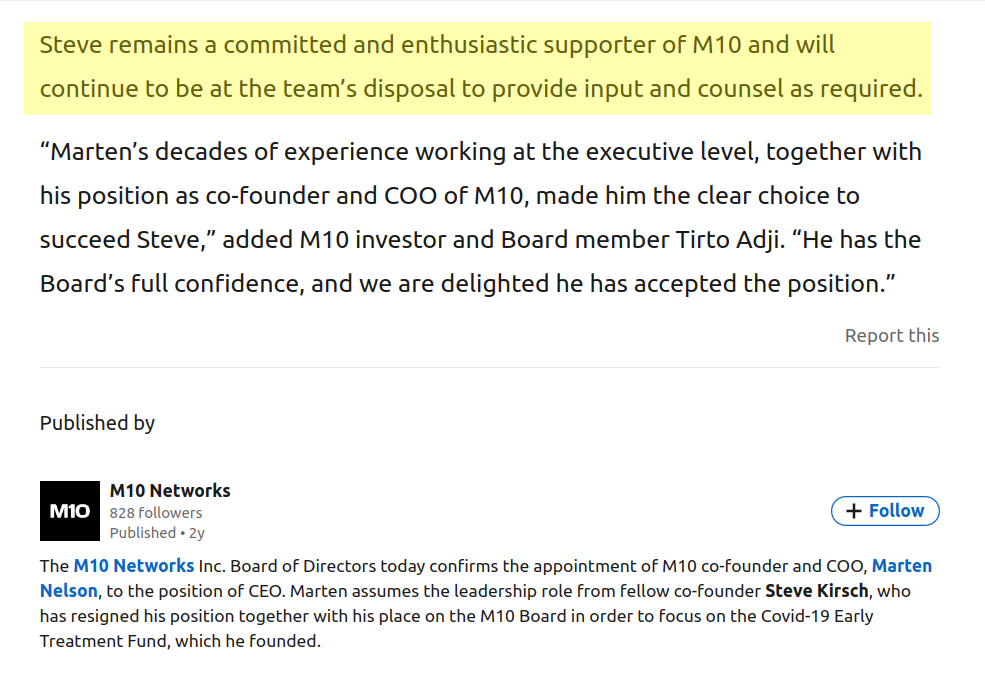Screen dimensions: 985x683
Task: Click the 'Published • 2y' timestamp
Action: pos(157,533)
